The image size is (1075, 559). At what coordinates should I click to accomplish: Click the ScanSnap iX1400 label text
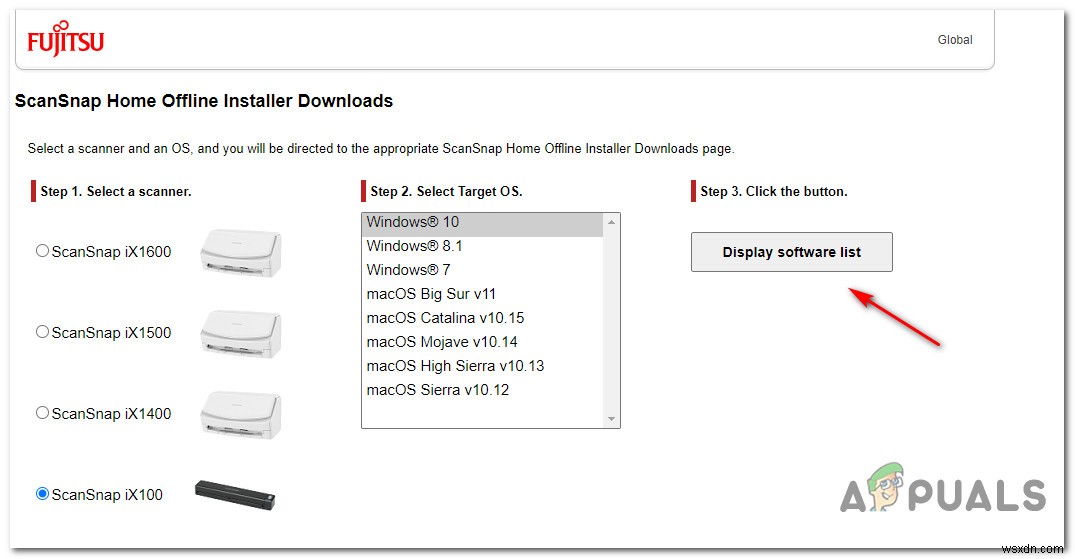[x=111, y=414]
